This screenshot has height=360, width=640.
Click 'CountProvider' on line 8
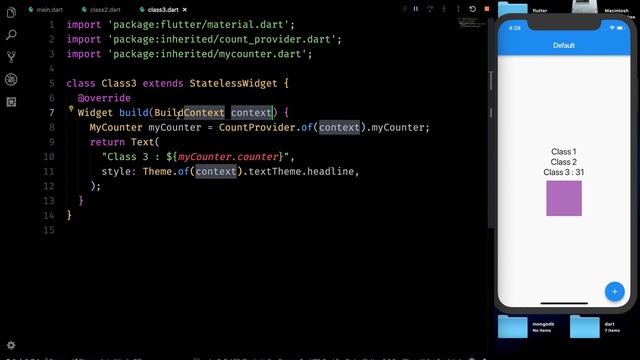coord(256,128)
